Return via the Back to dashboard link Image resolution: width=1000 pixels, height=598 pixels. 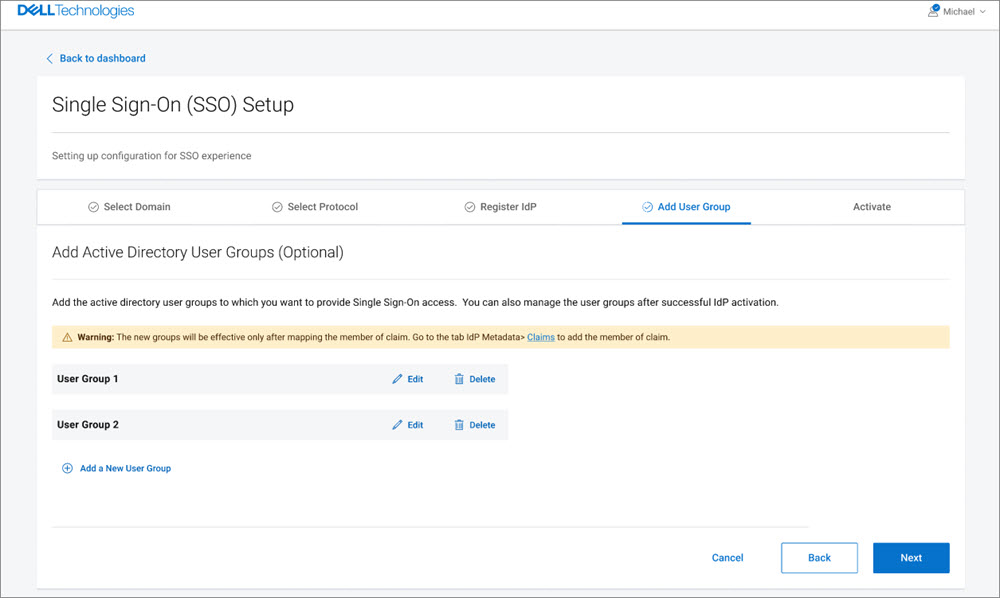tap(101, 58)
